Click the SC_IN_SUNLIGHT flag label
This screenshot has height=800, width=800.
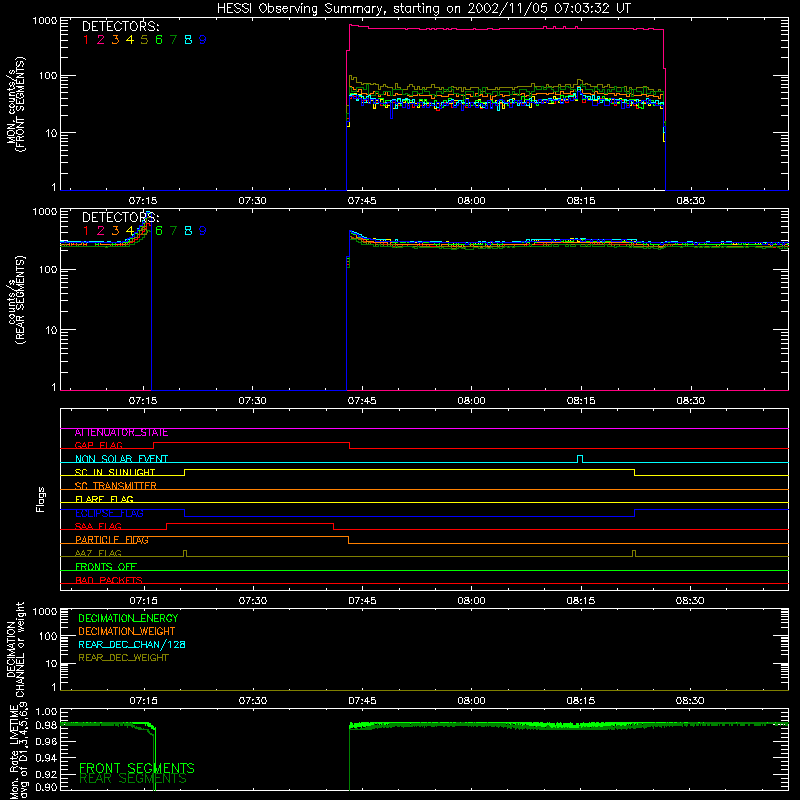pos(115,472)
